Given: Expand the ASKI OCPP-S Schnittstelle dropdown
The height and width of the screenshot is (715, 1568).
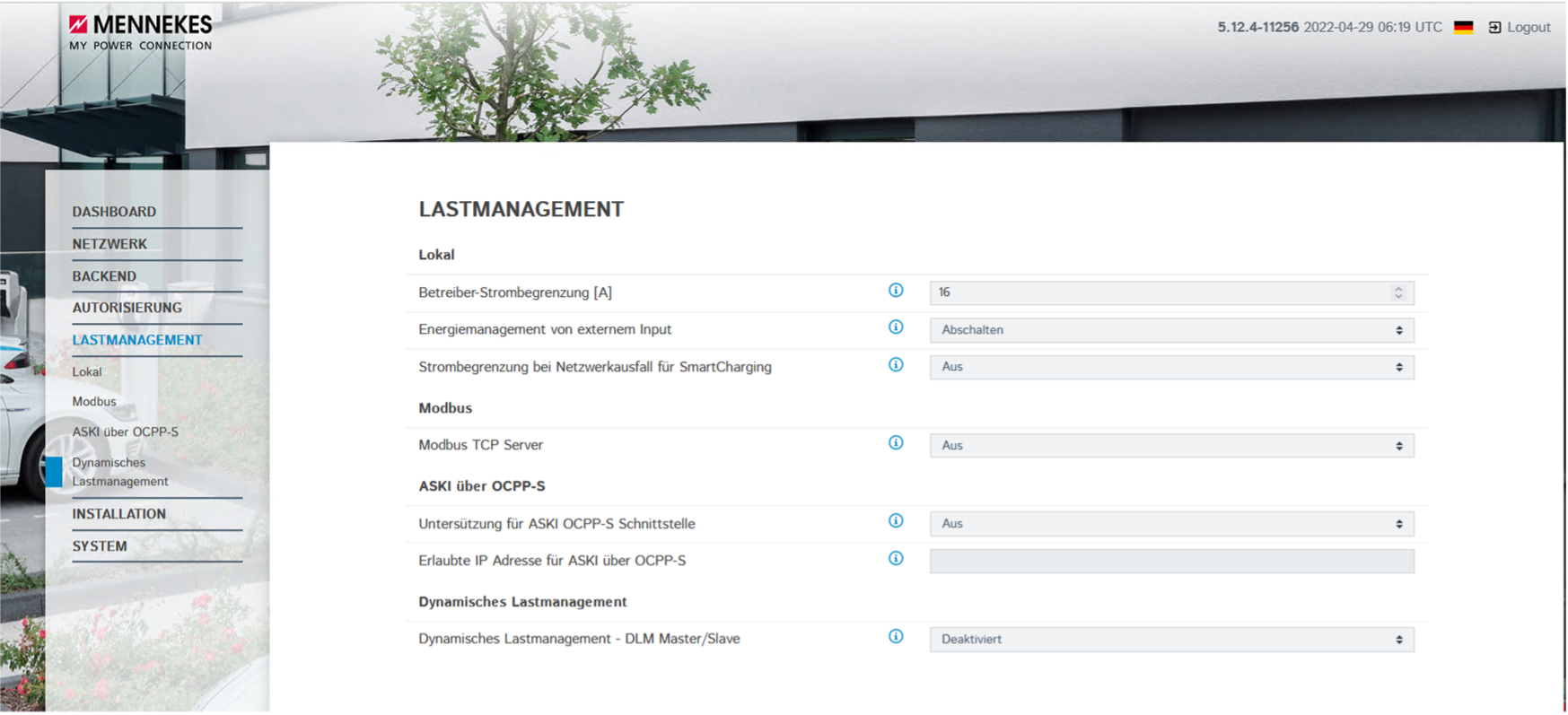Looking at the screenshot, I should point(1170,524).
